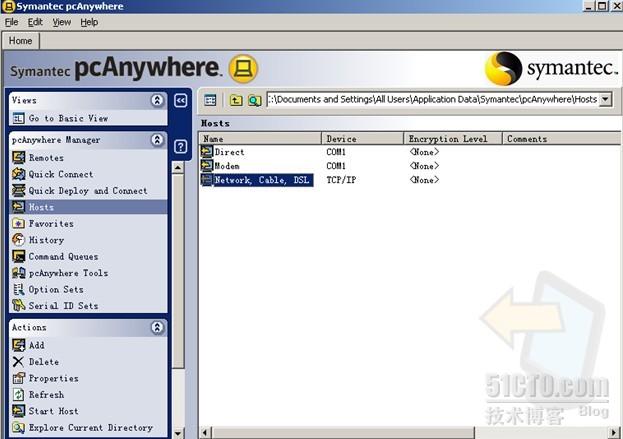The width and height of the screenshot is (623, 439).
Task: Click Go to Basic View link
Action: [67, 118]
